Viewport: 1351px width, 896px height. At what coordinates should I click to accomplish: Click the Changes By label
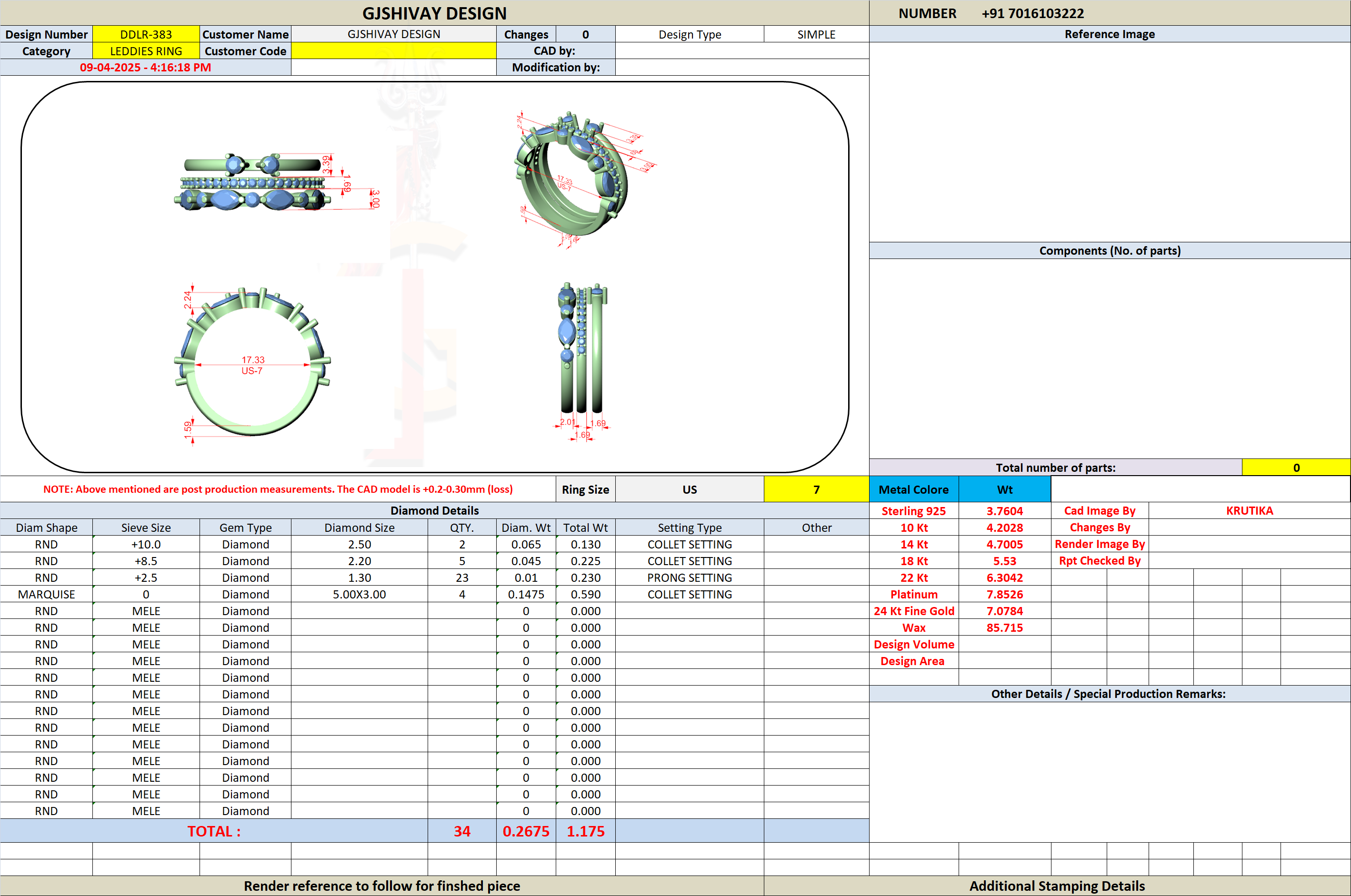tap(1100, 528)
